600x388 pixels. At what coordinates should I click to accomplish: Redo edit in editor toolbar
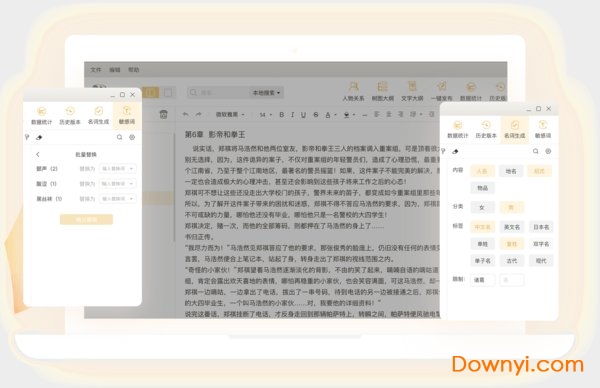tap(199, 114)
